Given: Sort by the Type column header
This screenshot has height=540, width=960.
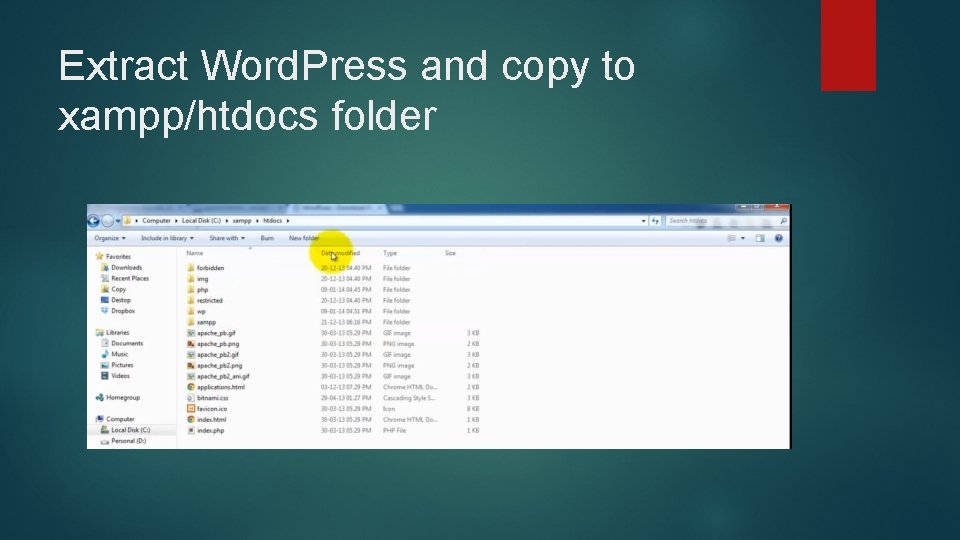Looking at the screenshot, I should tap(390, 253).
